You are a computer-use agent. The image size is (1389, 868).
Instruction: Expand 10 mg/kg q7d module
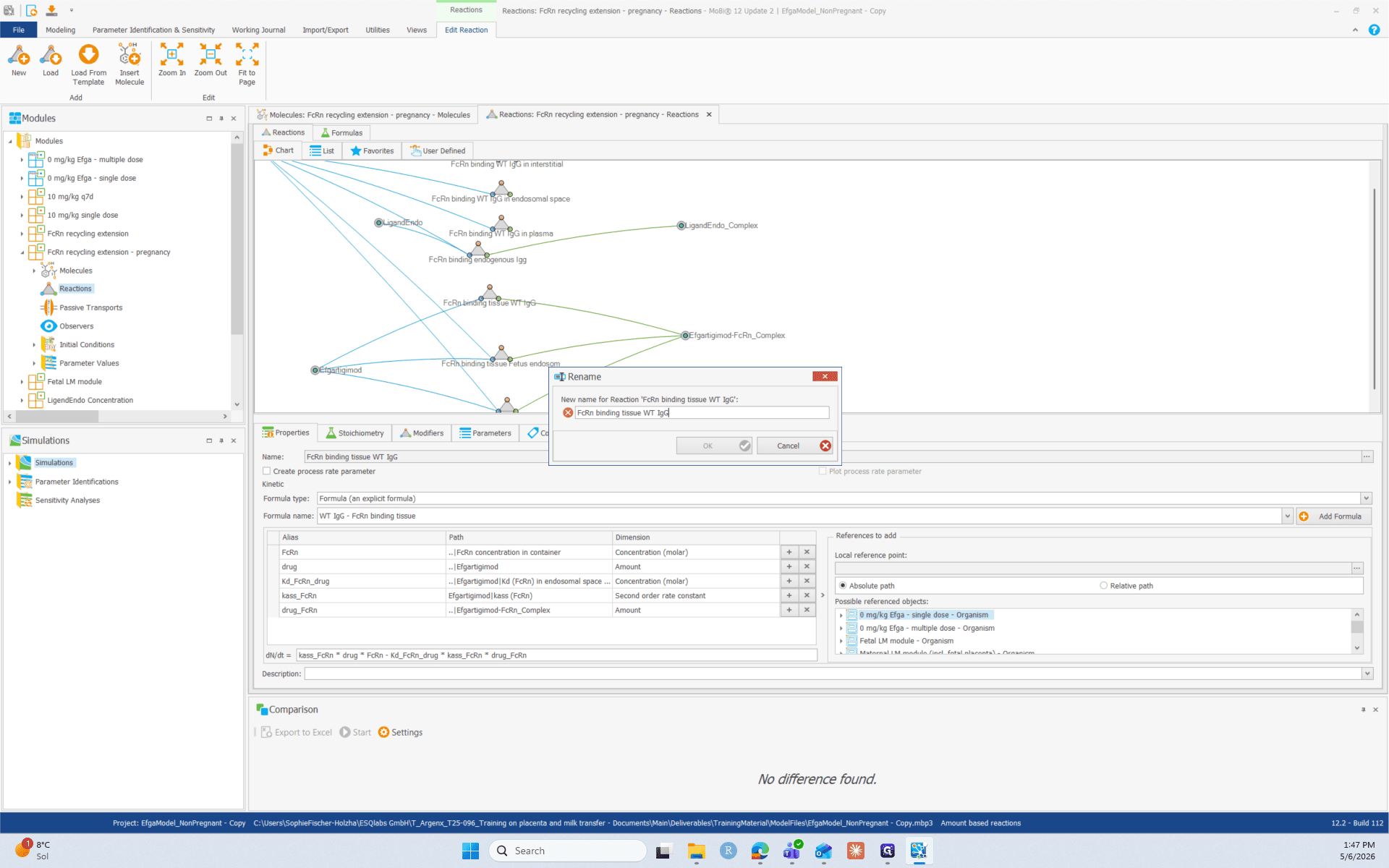coord(22,197)
